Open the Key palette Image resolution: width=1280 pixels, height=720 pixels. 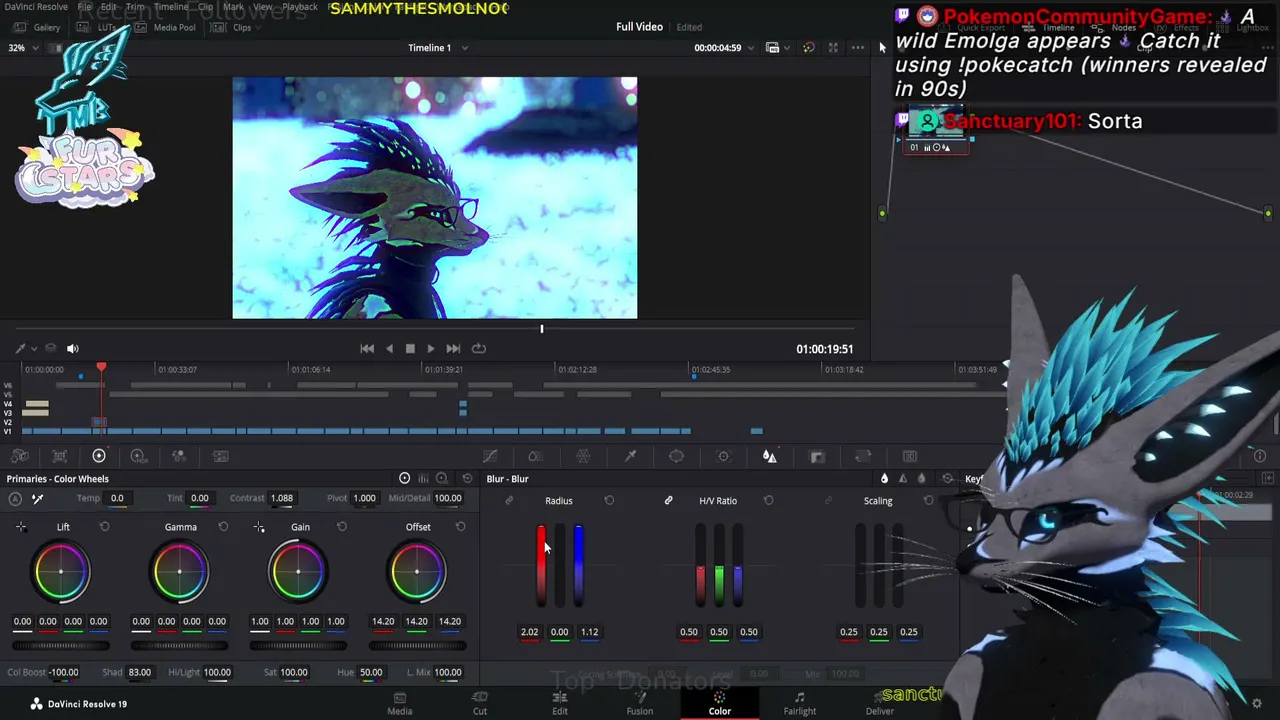tap(817, 456)
